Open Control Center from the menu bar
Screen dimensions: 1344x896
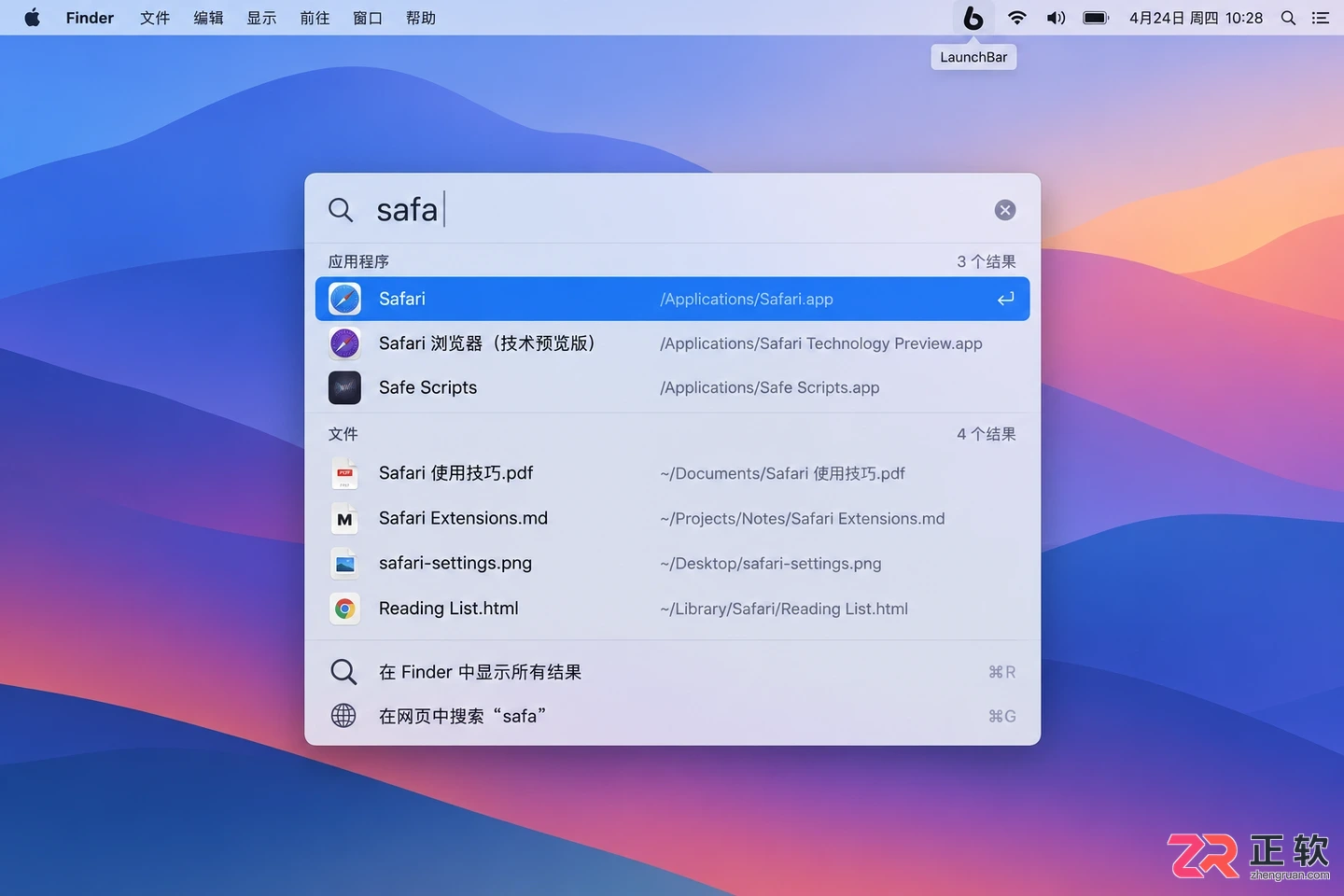coord(1321,18)
